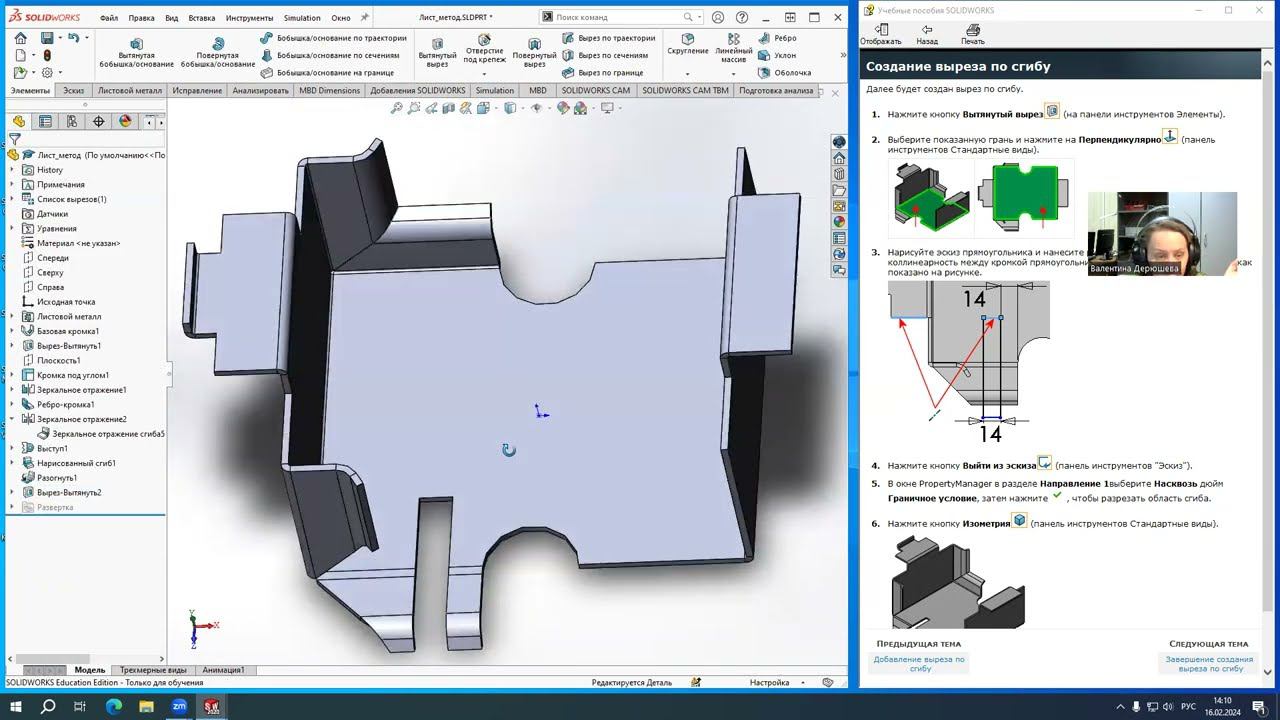Open the DimXpertManager crosshair tab
The width and height of the screenshot is (1280, 720).
98,122
